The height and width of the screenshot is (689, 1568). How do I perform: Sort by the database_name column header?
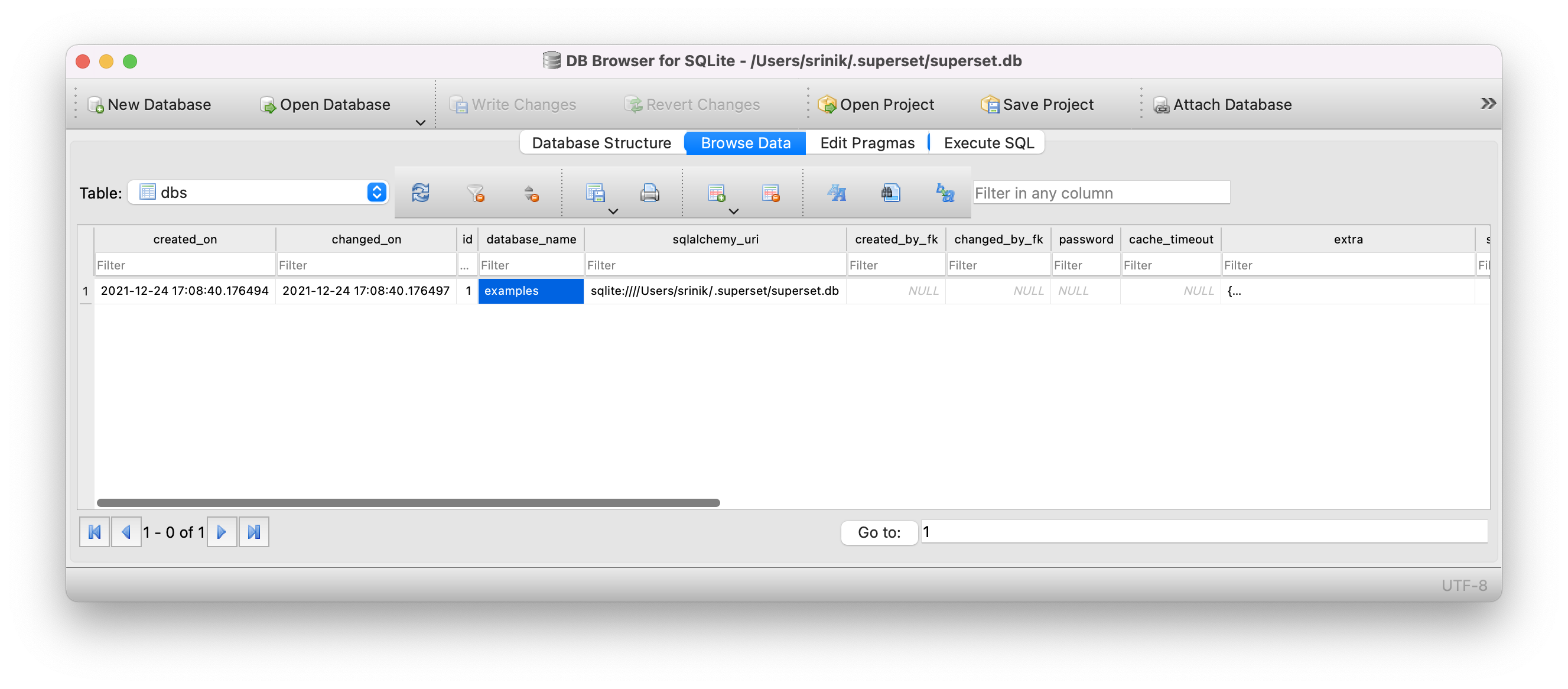(x=531, y=239)
